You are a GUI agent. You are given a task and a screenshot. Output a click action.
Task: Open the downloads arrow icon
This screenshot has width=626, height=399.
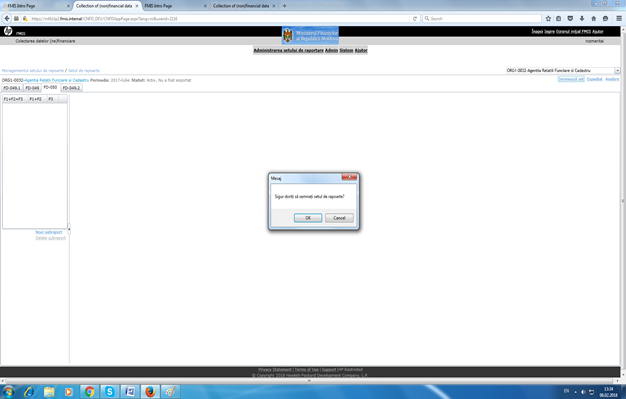point(582,18)
